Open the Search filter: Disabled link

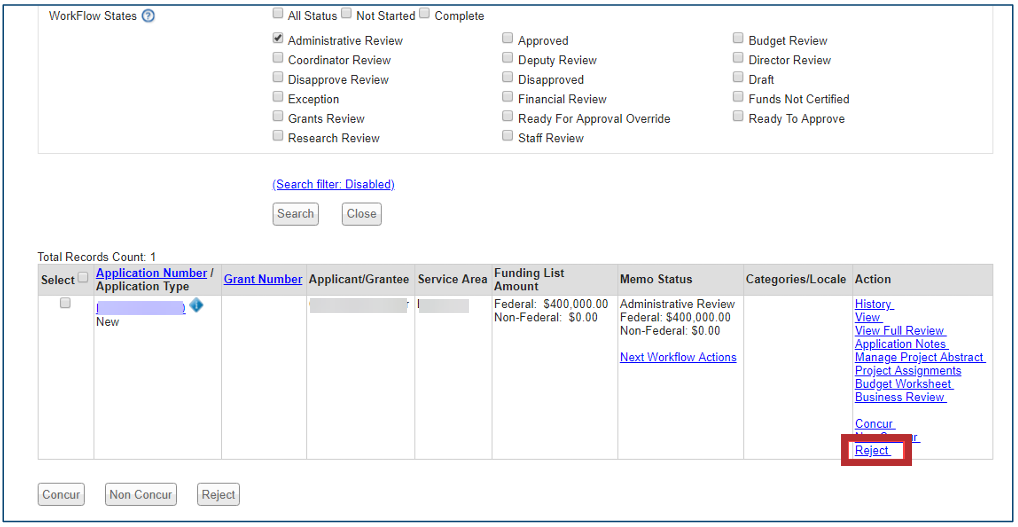point(333,184)
